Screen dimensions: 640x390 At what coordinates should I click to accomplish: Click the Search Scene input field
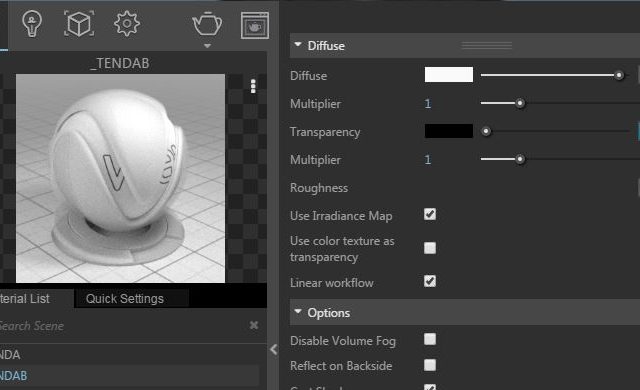coord(122,326)
